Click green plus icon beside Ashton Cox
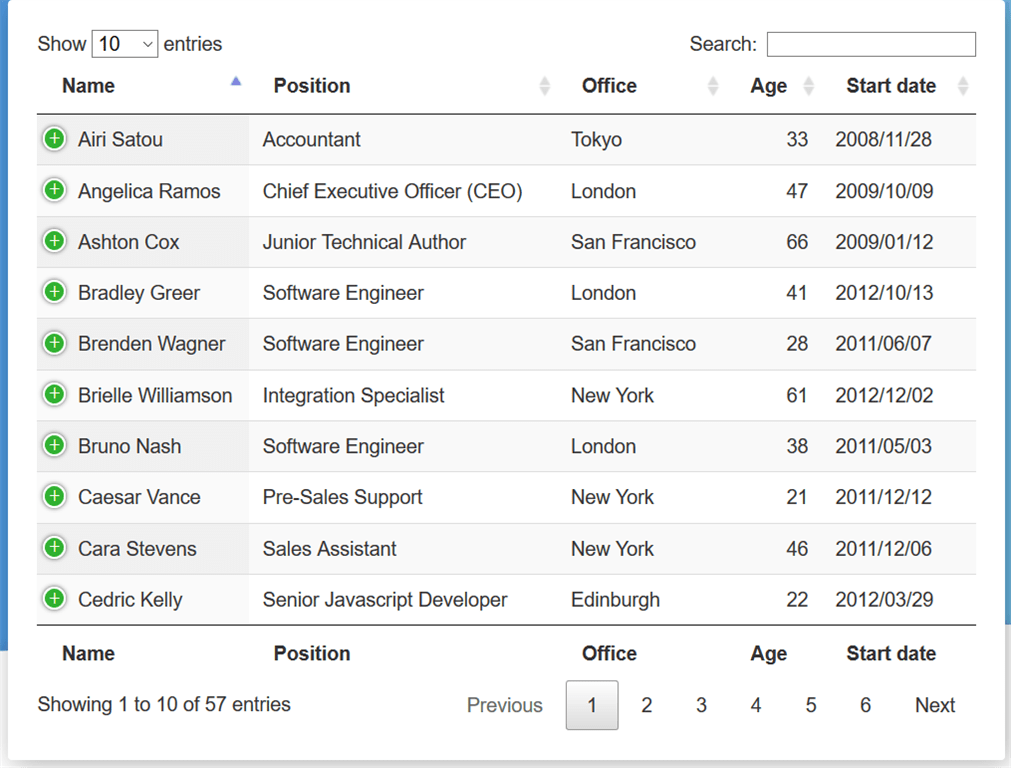The image size is (1011, 768). pyautogui.click(x=54, y=241)
